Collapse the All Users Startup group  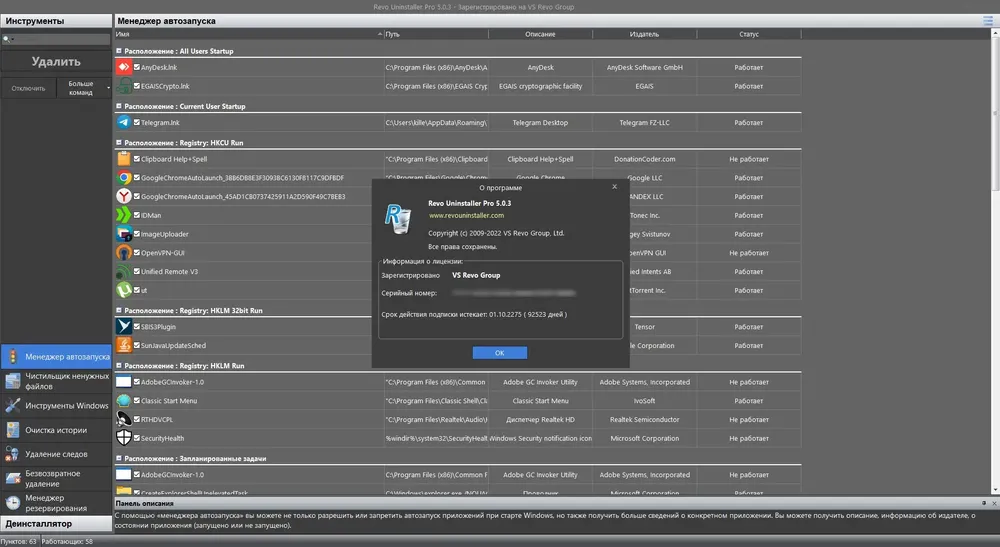[119, 51]
